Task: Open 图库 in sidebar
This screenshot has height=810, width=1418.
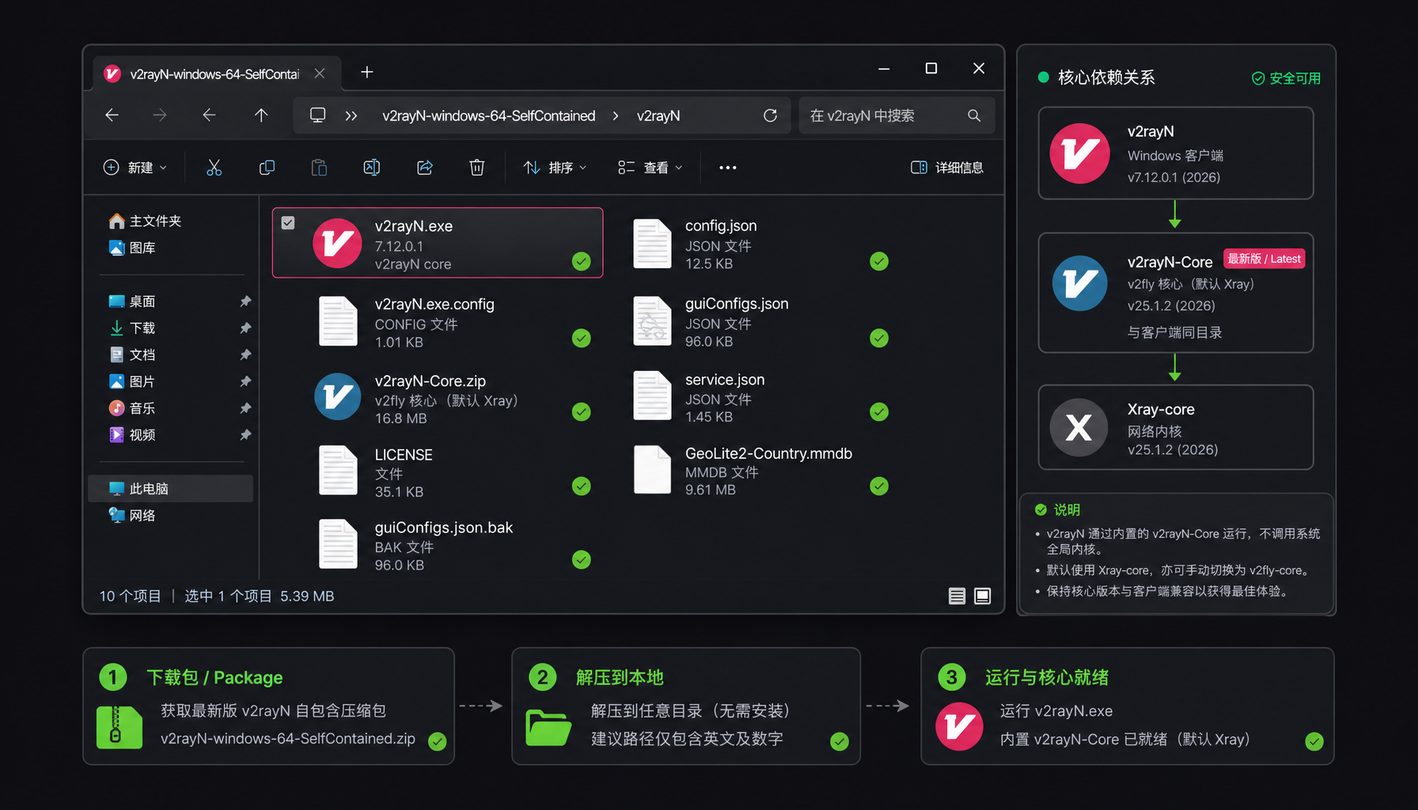Action: 132,247
